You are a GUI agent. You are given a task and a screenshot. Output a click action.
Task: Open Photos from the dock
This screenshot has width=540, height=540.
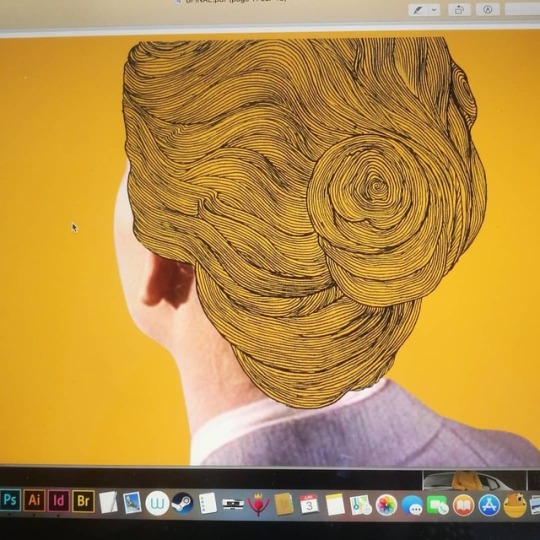click(386, 506)
